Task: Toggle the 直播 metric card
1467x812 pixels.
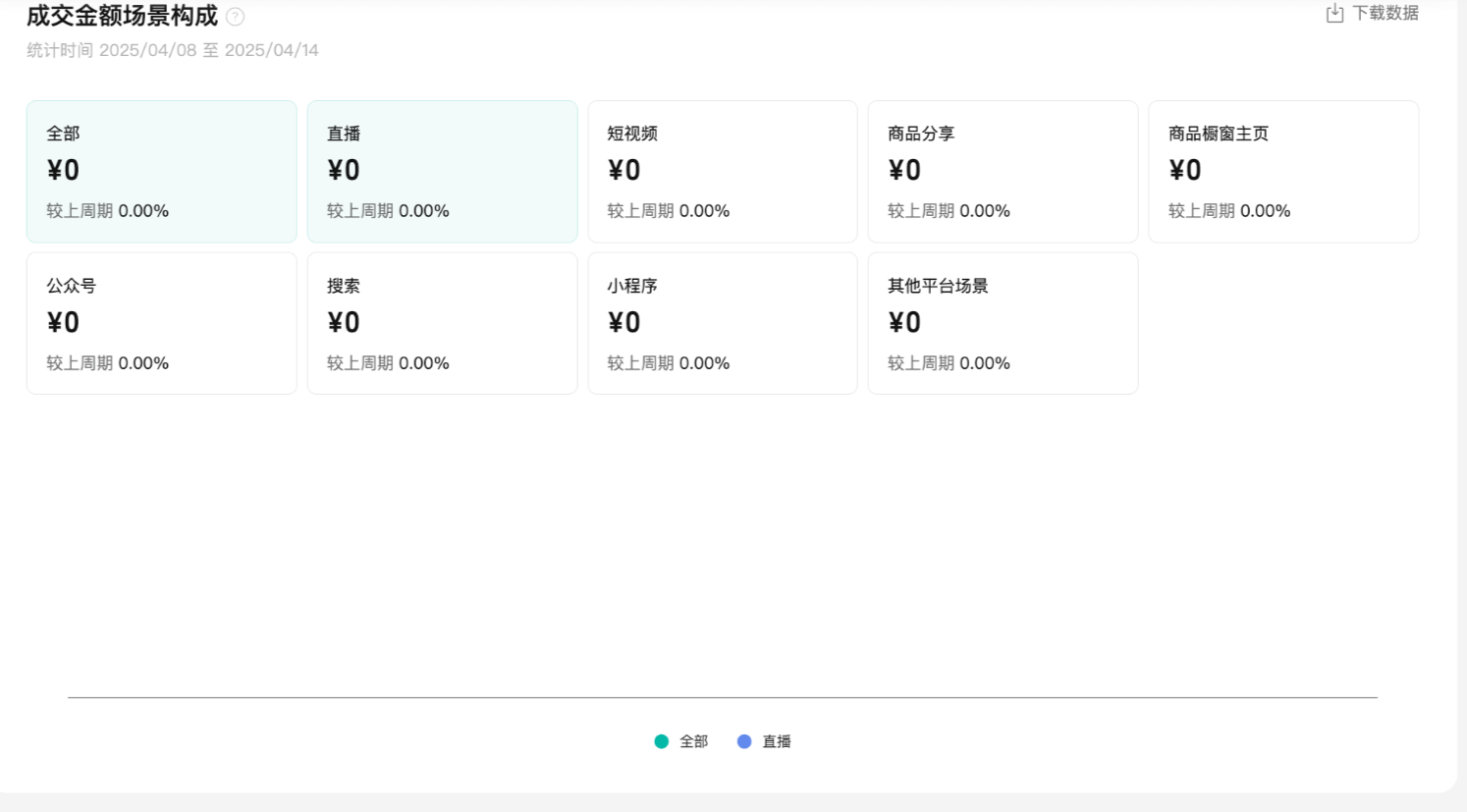Action: [442, 171]
